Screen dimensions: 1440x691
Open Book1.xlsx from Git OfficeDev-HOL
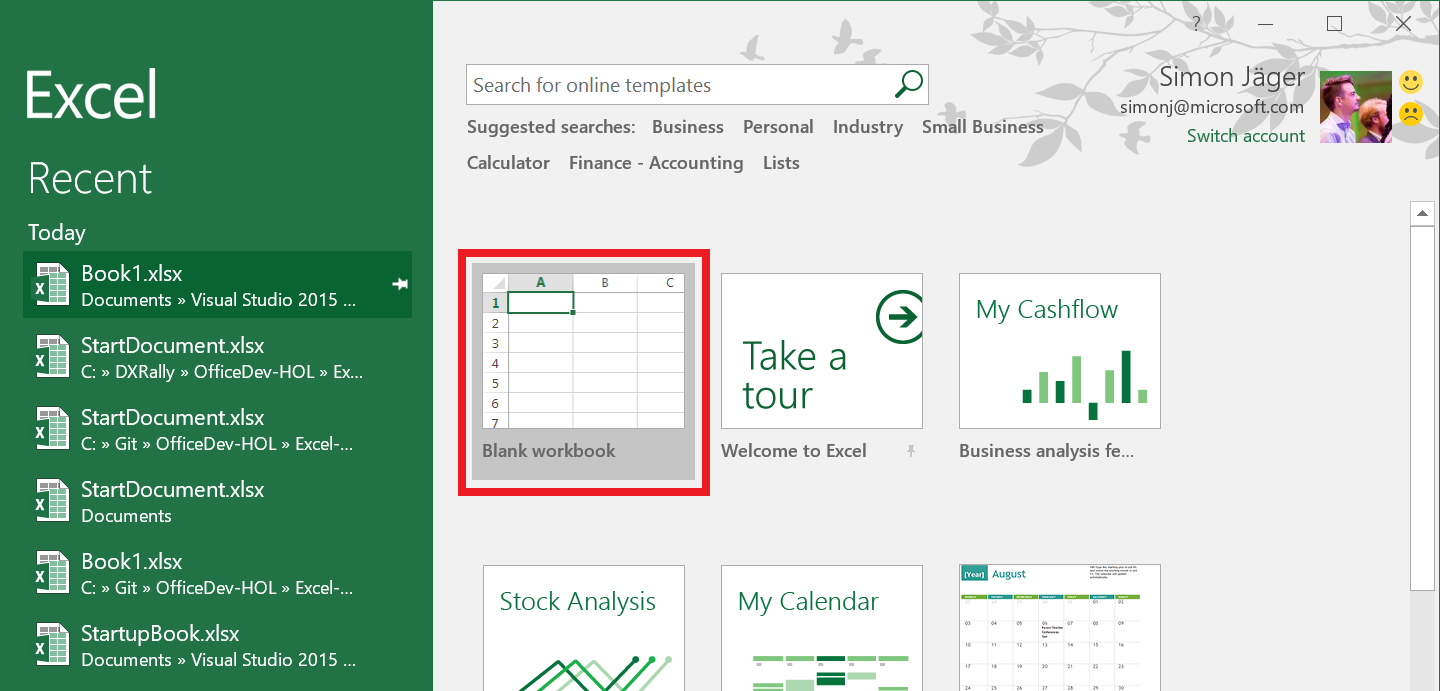tap(217, 573)
